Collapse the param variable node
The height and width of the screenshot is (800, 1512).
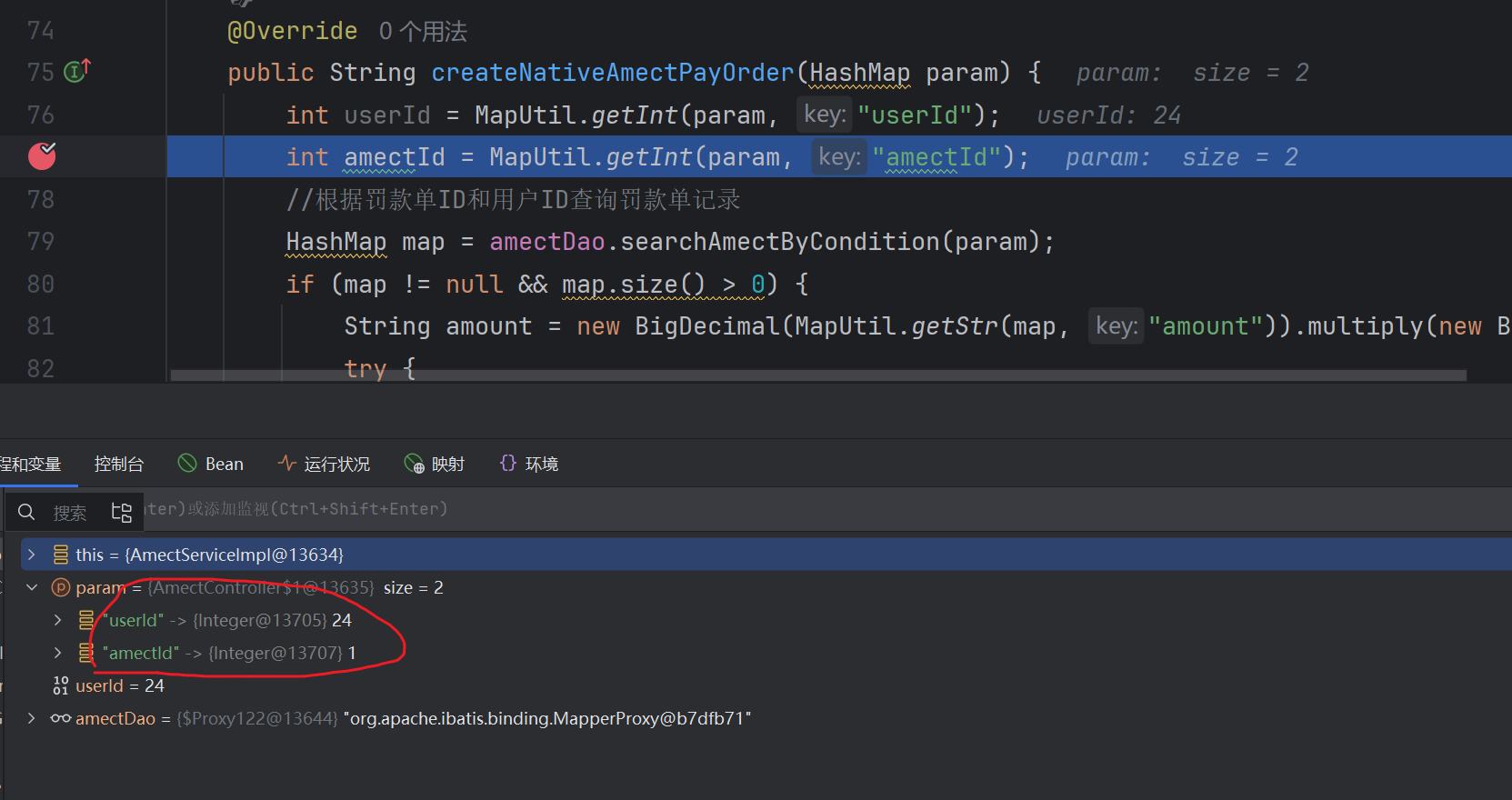(x=32, y=587)
